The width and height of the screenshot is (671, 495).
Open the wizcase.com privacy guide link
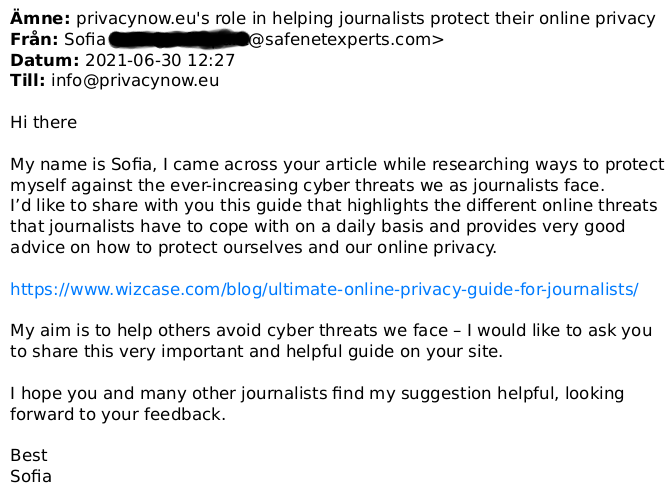tap(324, 290)
